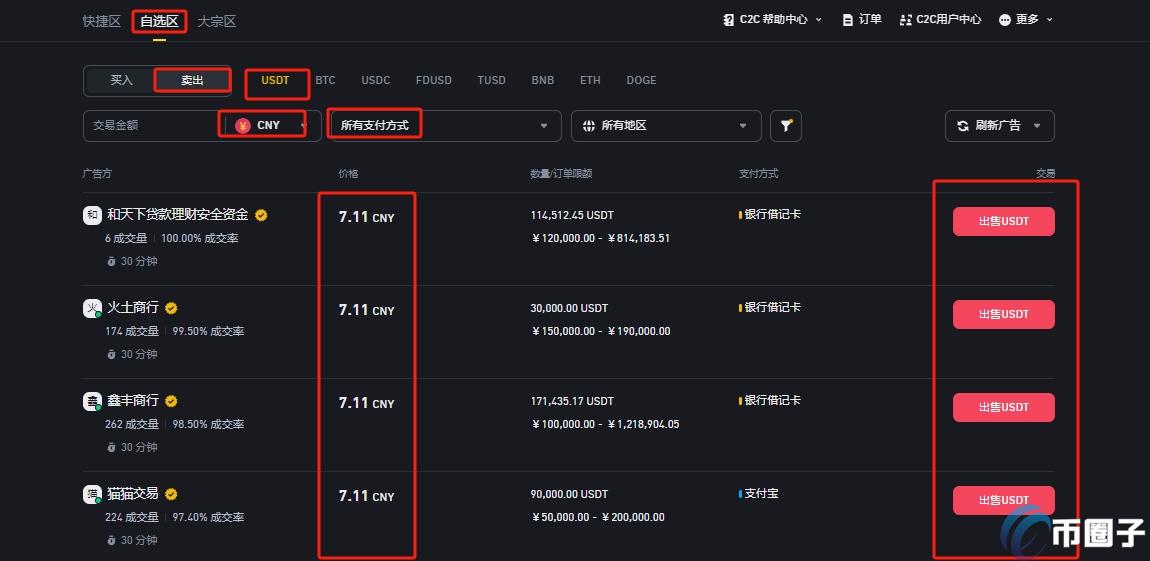
Task: Click verified badge next to 火土商行
Action: pos(171,308)
